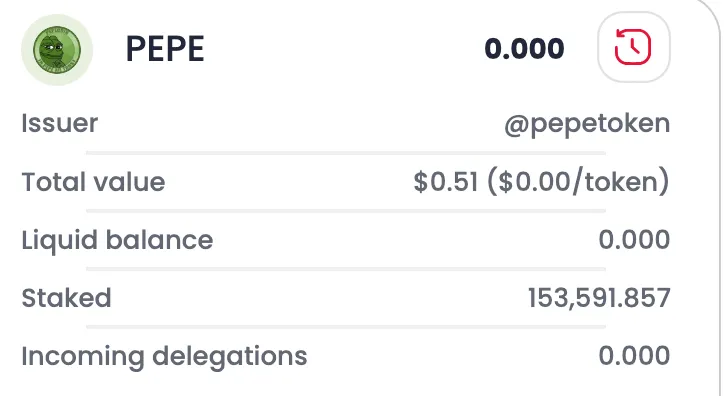Click the PEPE frog token logo
Screen dimensions: 724x396
[57, 49]
